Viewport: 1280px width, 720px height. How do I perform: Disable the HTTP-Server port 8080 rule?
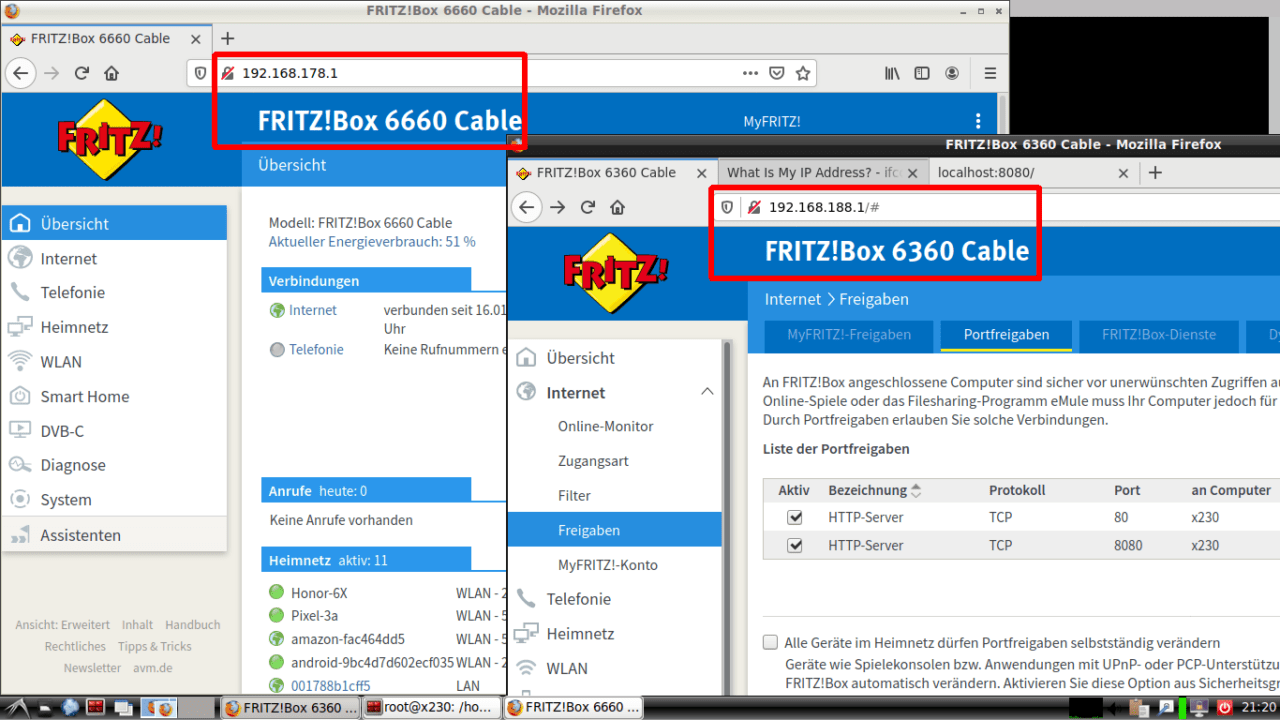point(795,546)
